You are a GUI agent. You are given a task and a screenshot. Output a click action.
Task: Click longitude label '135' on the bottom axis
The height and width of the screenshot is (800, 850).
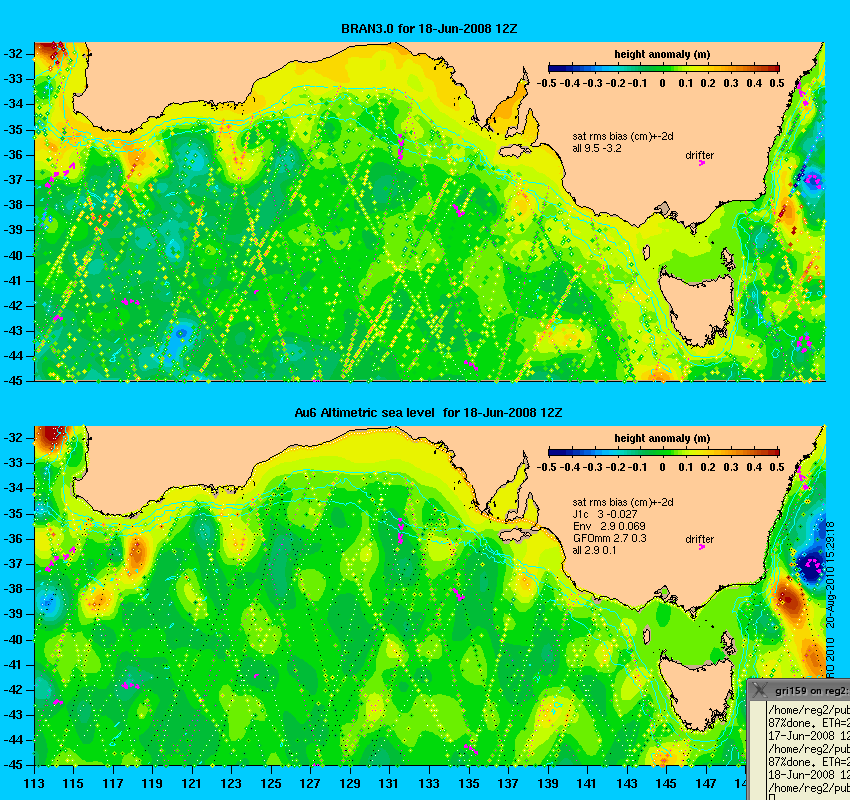[x=468, y=784]
